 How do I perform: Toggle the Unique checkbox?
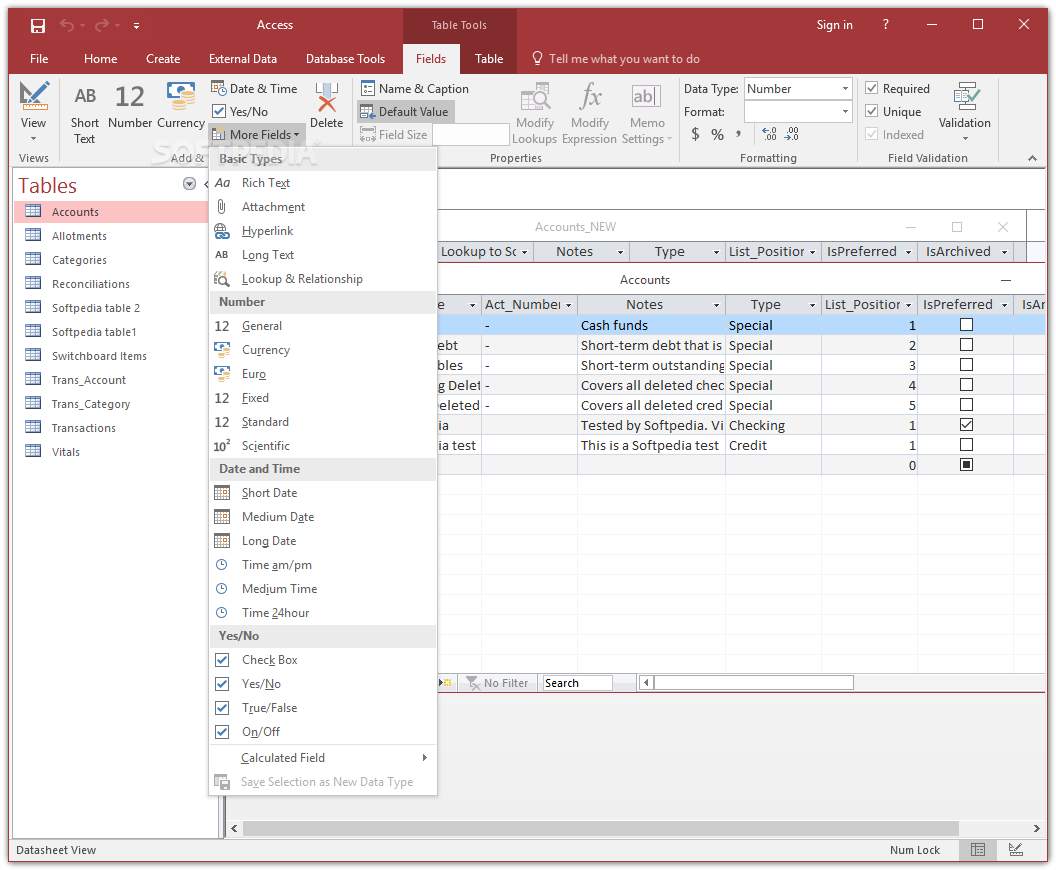pyautogui.click(x=871, y=111)
